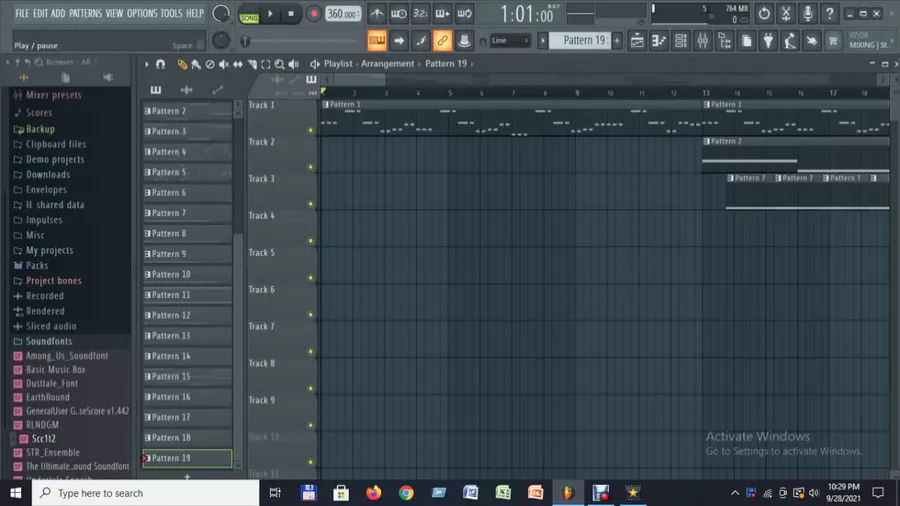The height and width of the screenshot is (506, 900).
Task: Toggle countdown before recording
Action: (420, 13)
